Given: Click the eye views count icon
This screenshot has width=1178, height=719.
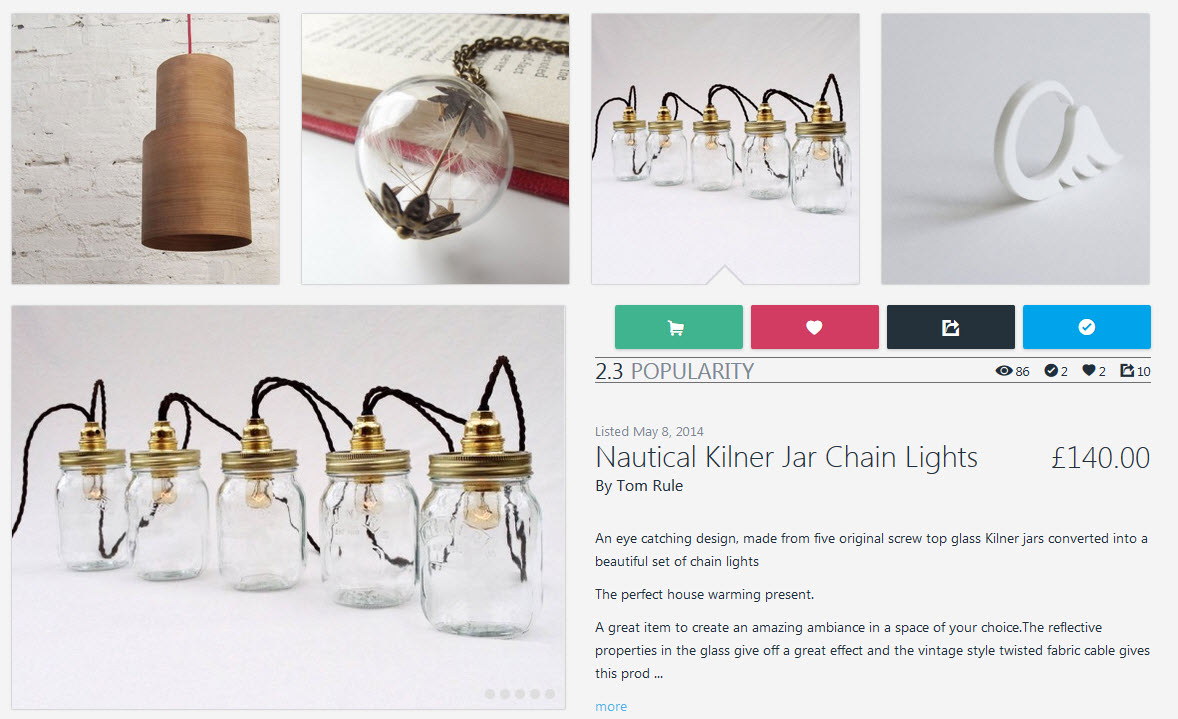Looking at the screenshot, I should tap(1004, 371).
